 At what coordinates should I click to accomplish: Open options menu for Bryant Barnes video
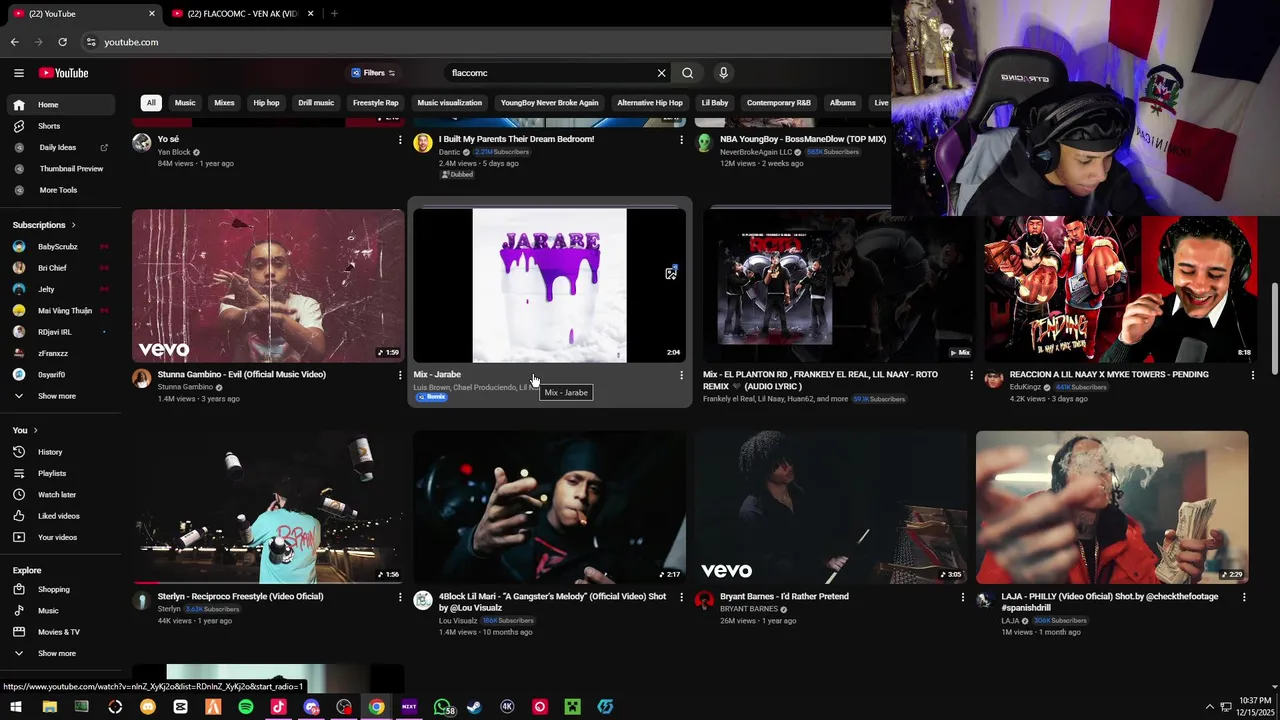tap(963, 597)
